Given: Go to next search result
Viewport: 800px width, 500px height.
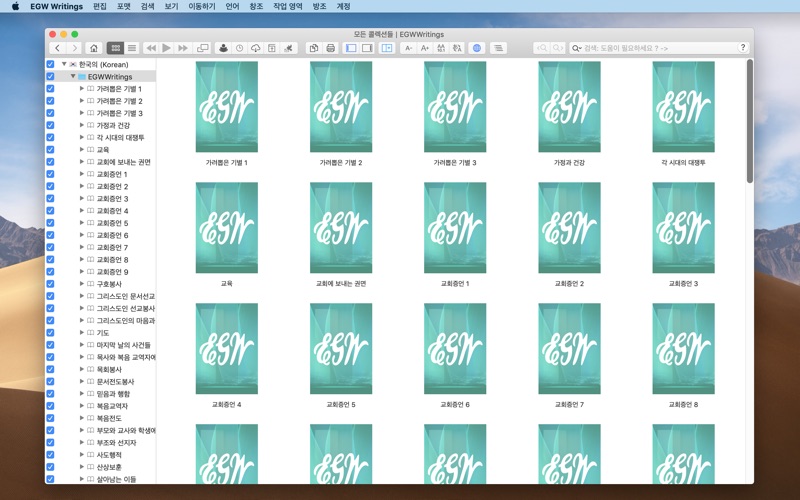Looking at the screenshot, I should [558, 48].
